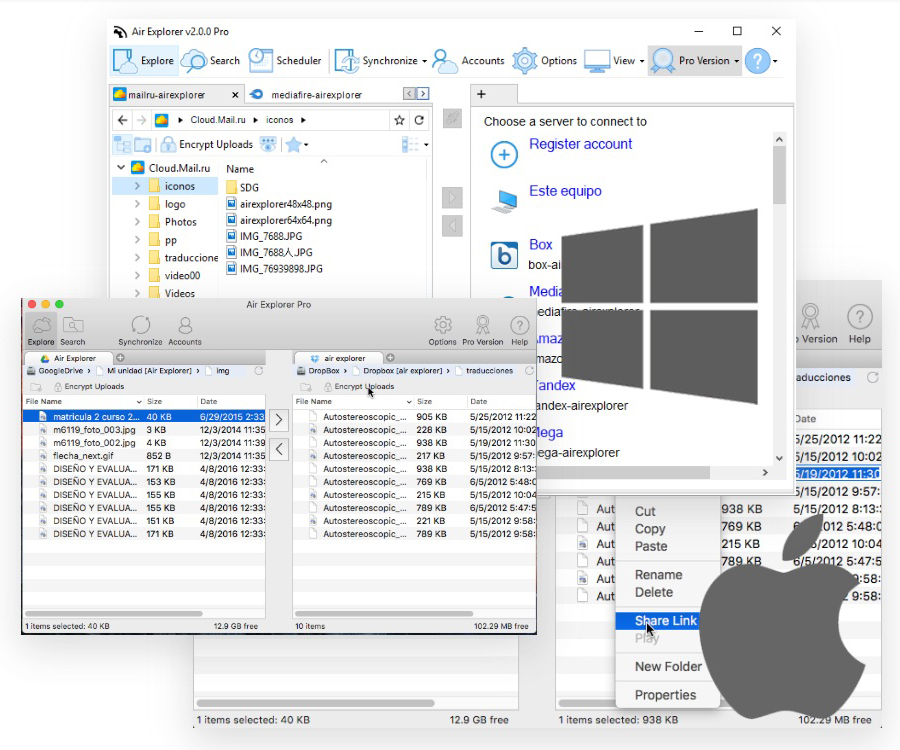
Task: Select the airexplorer48x48.png file
Action: pyautogui.click(x=285, y=203)
